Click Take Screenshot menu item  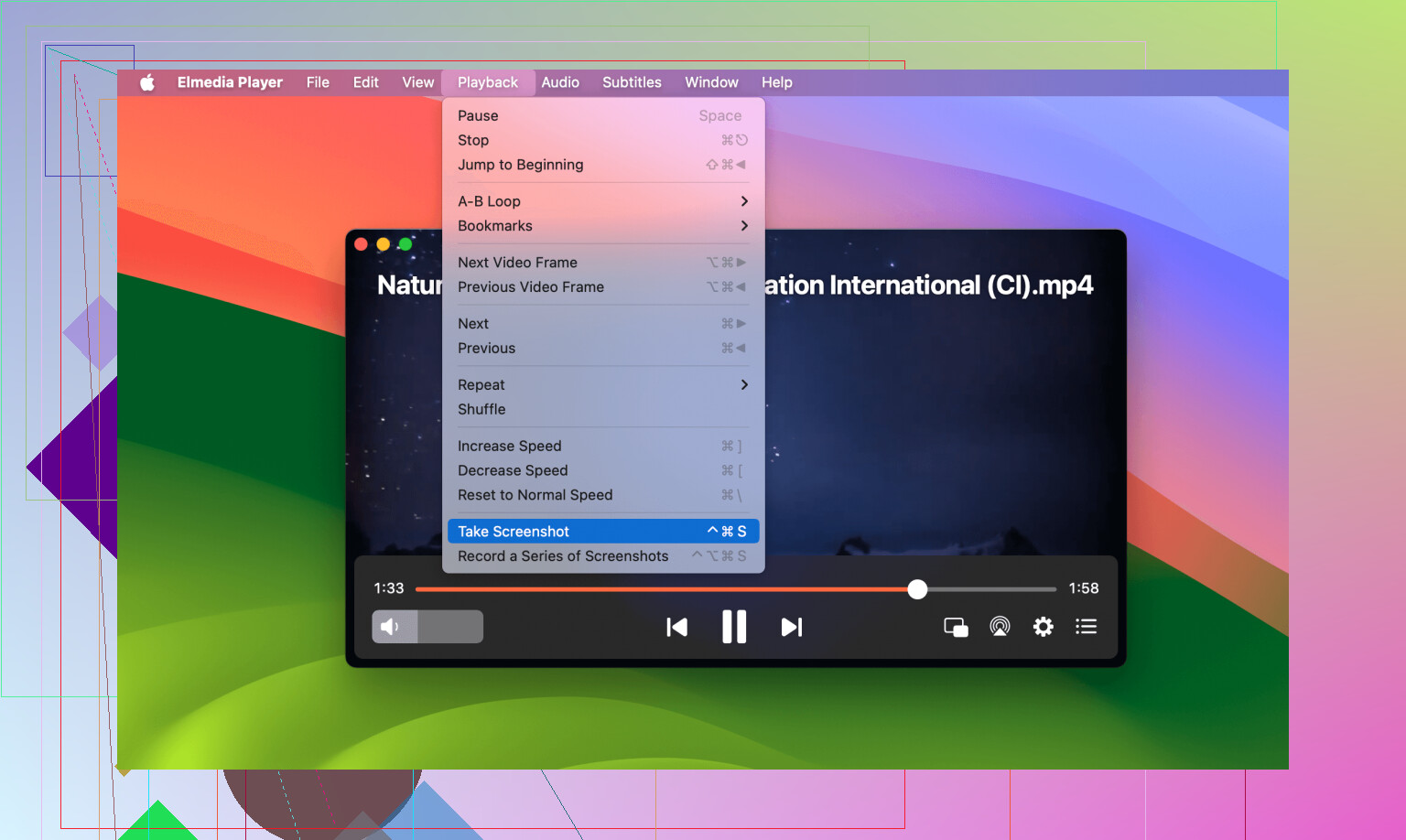[603, 532]
